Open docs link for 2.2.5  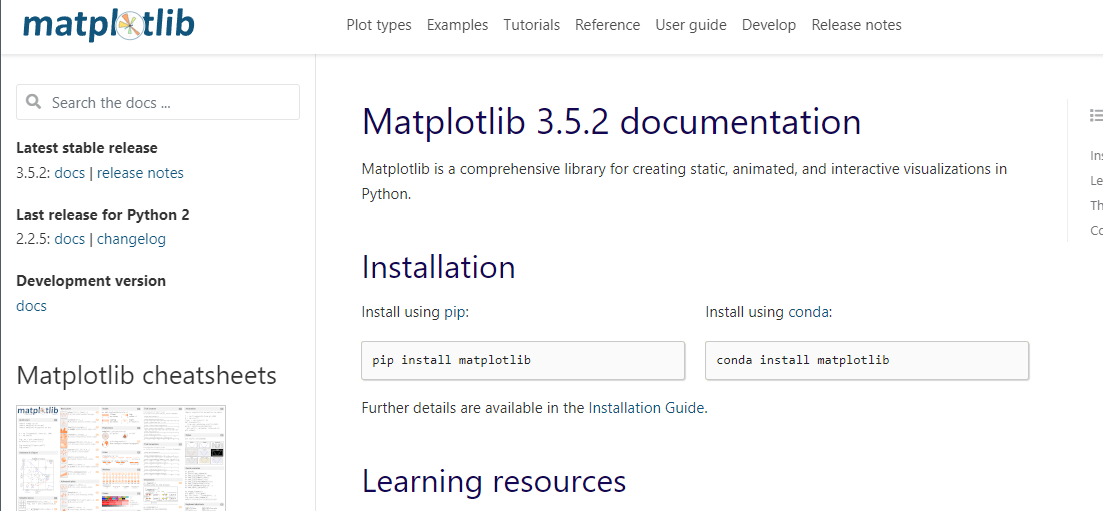click(70, 239)
